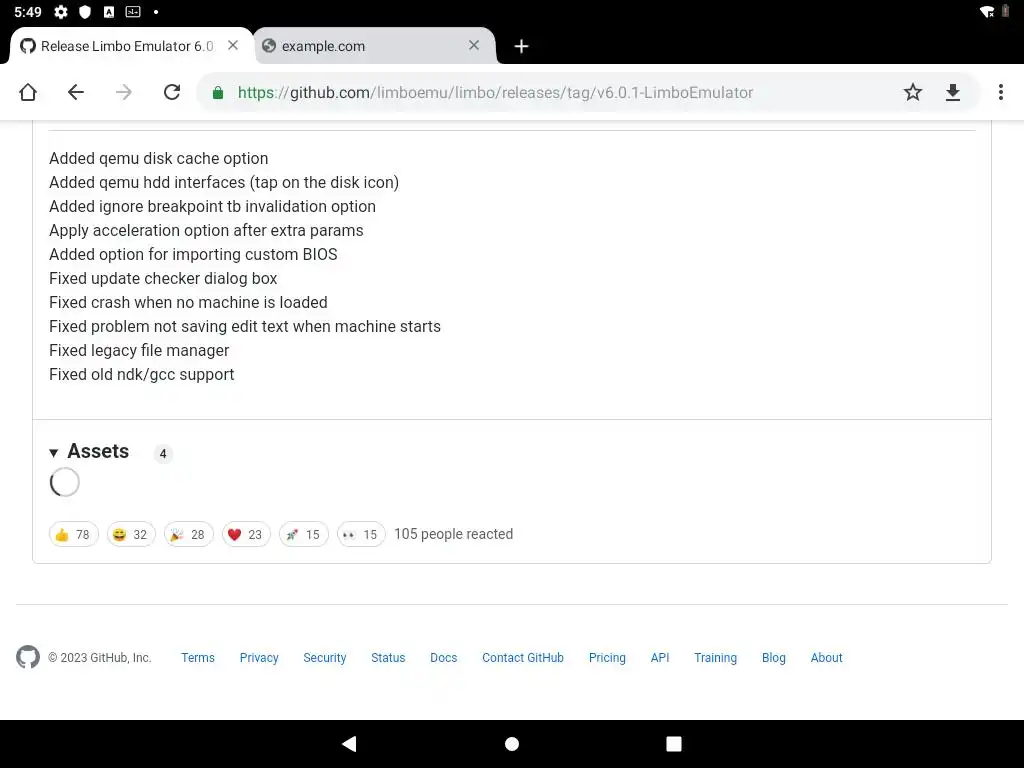Open the Terms footer link

[x=198, y=658]
